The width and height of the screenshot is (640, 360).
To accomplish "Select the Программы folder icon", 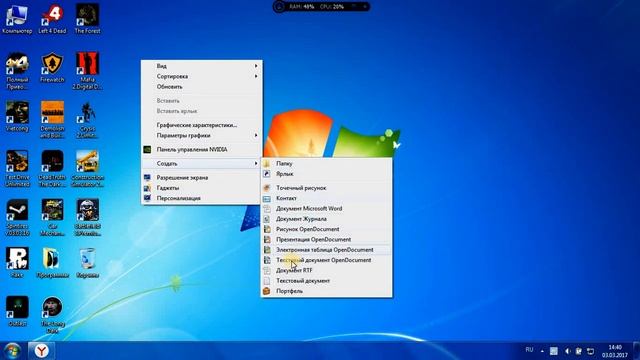I will click(52, 263).
